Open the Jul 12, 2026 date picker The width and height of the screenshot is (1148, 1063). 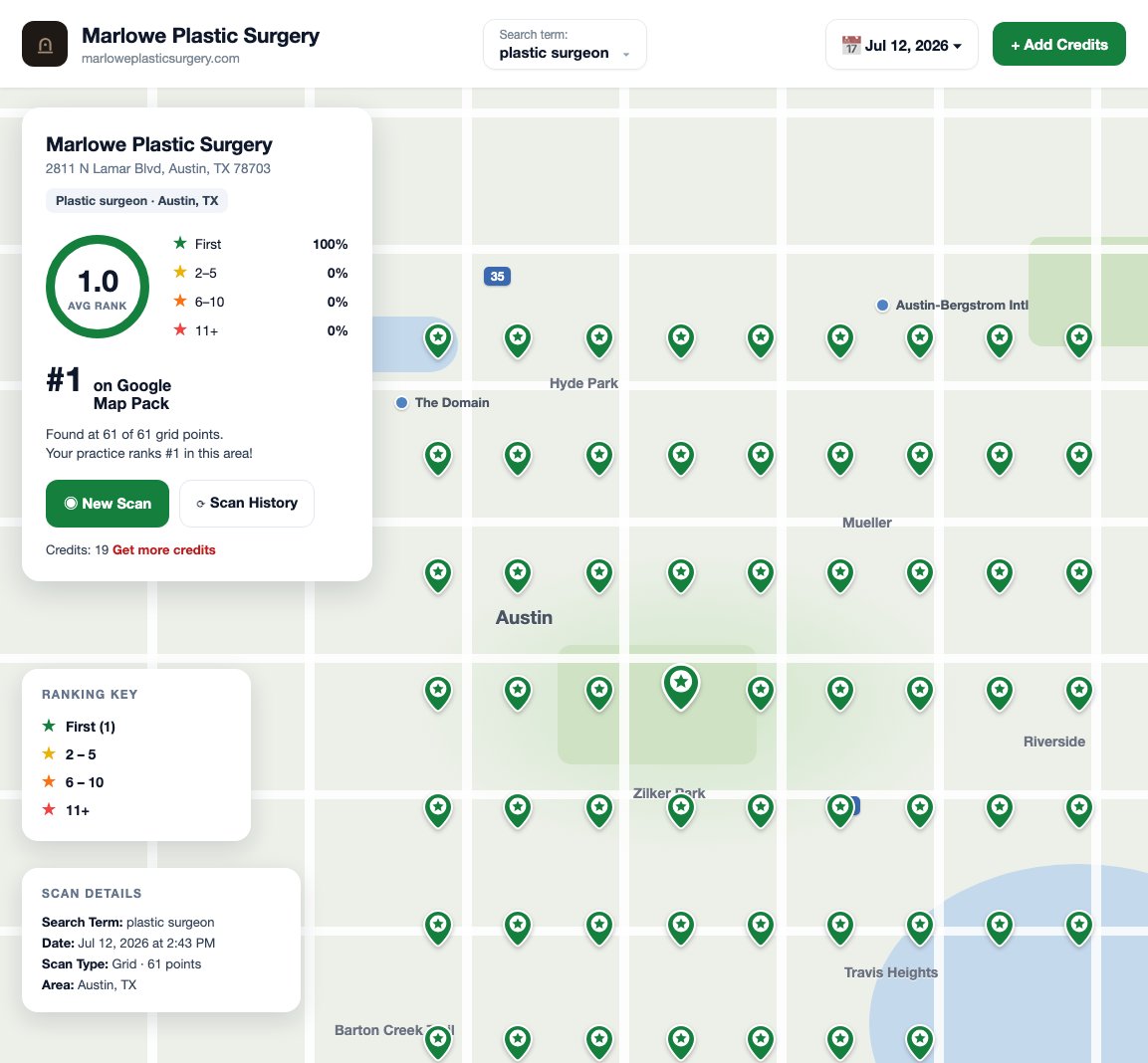pos(901,45)
